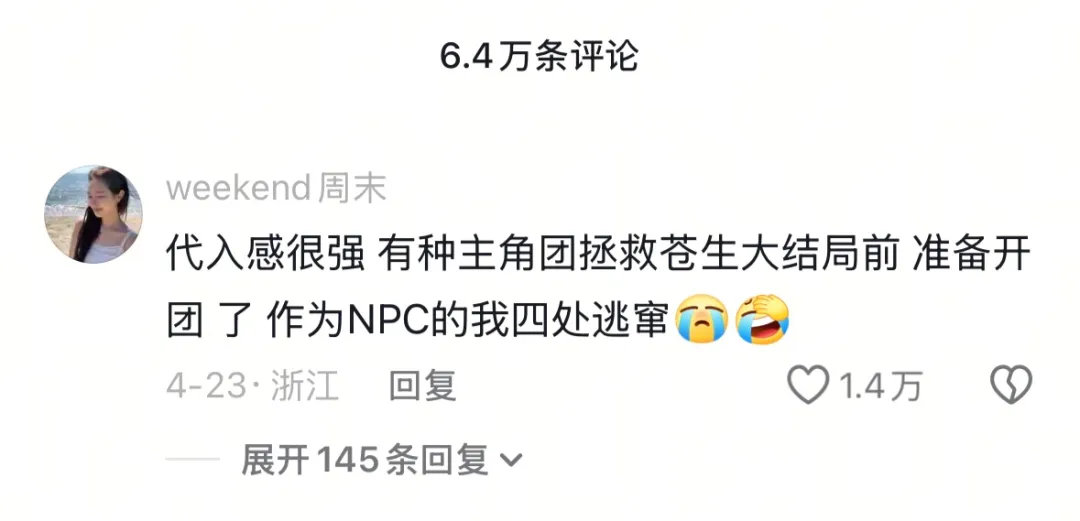The image size is (1080, 521).
Task: Tap the crying face emoji
Action: (x=702, y=320)
